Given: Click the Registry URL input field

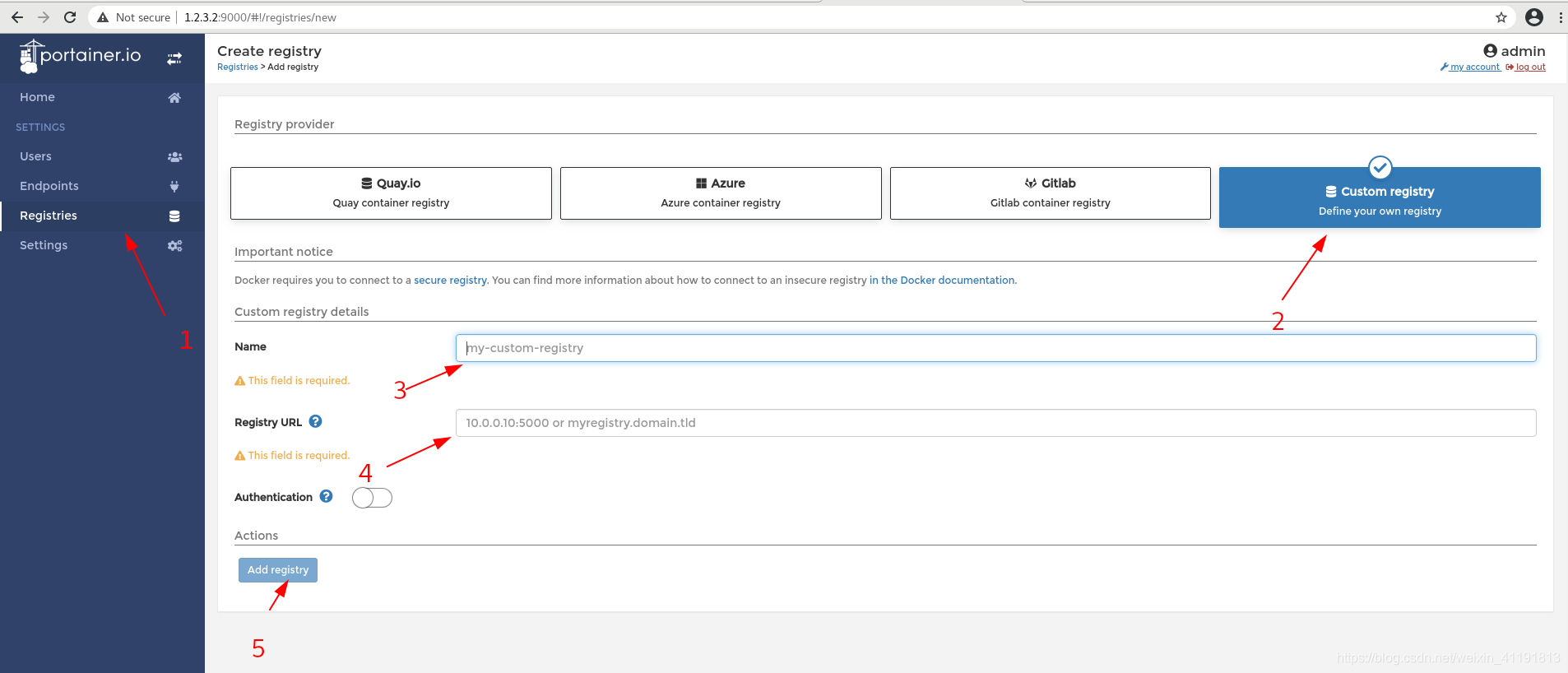Looking at the screenshot, I should [x=995, y=423].
